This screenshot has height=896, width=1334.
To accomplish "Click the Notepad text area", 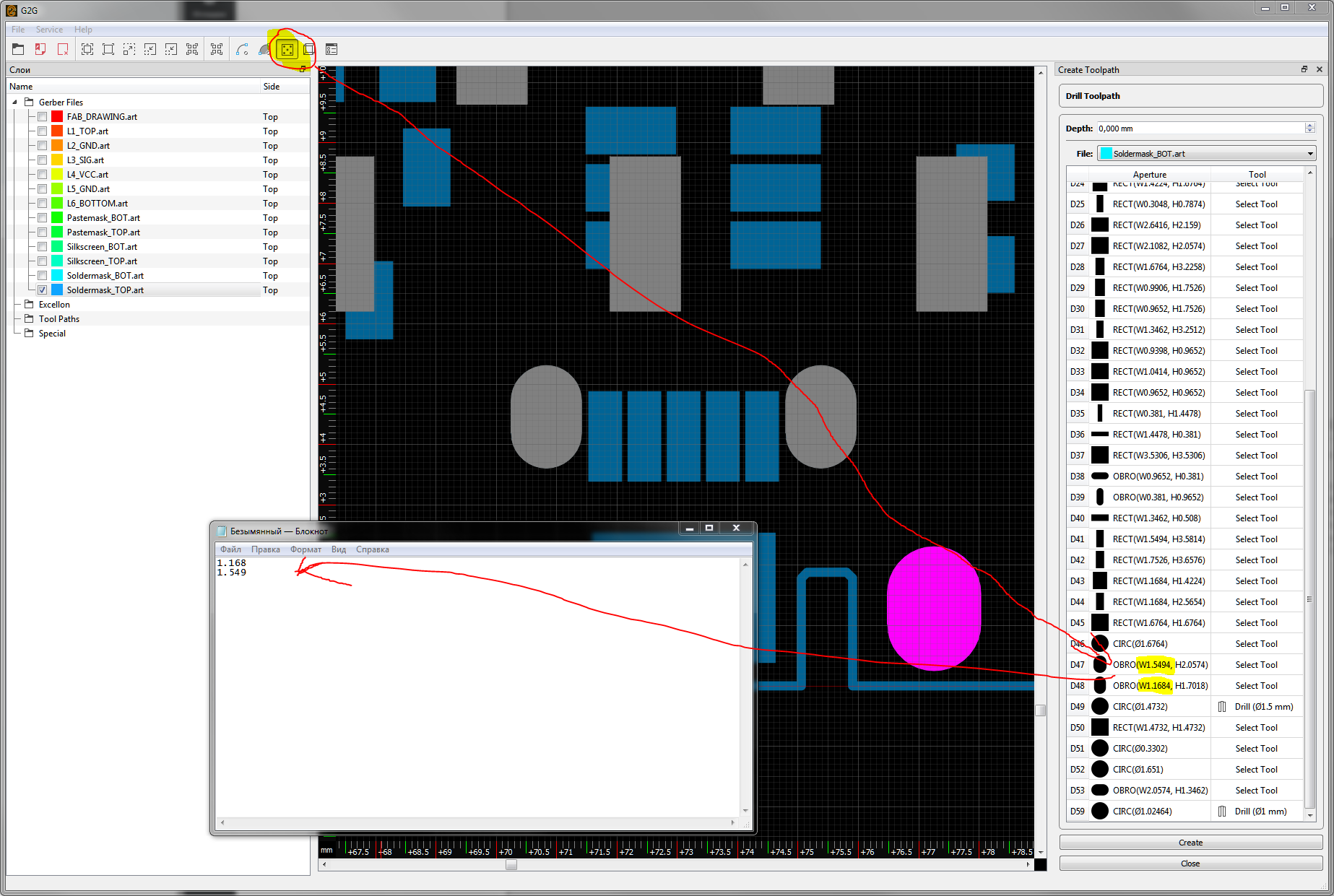I will click(x=477, y=687).
